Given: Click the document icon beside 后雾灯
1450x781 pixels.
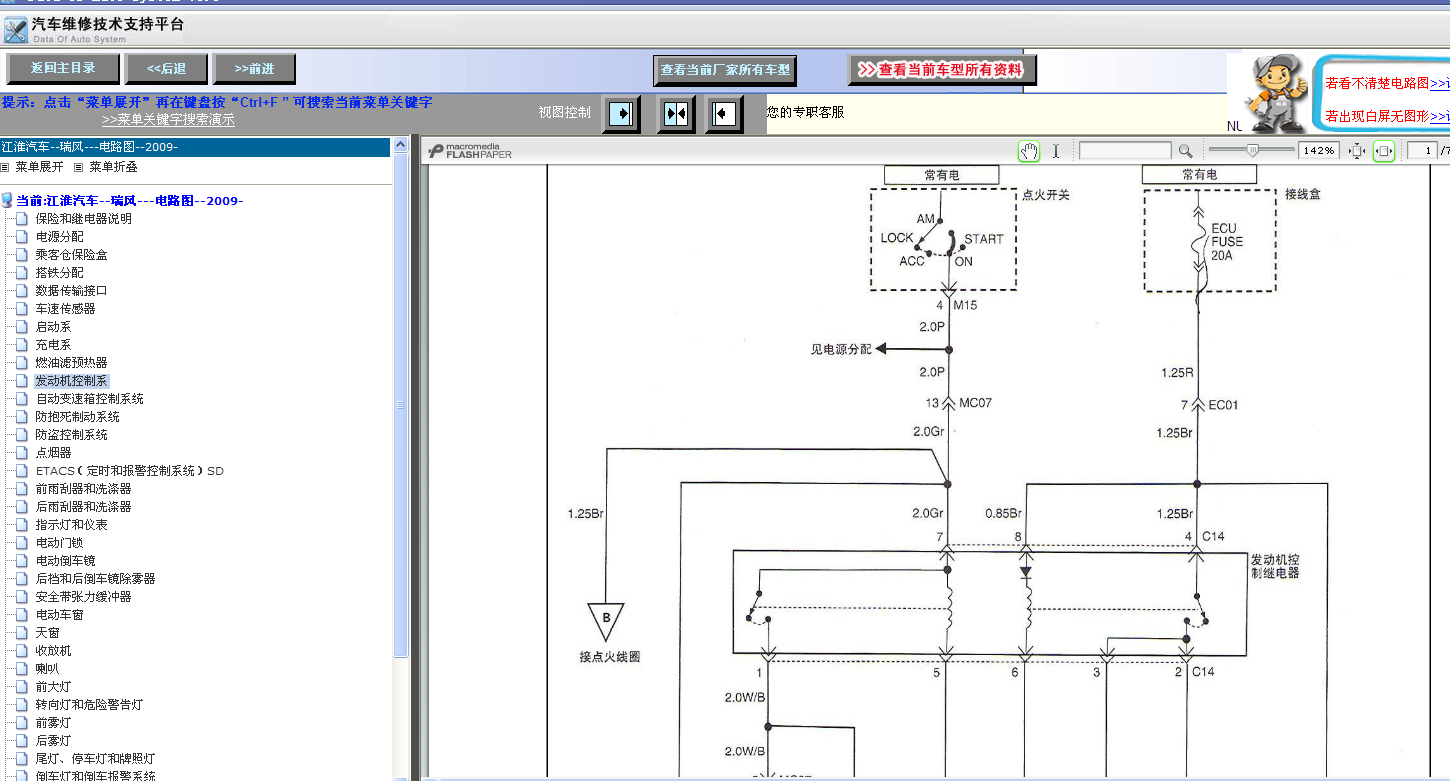Looking at the screenshot, I should pos(22,741).
